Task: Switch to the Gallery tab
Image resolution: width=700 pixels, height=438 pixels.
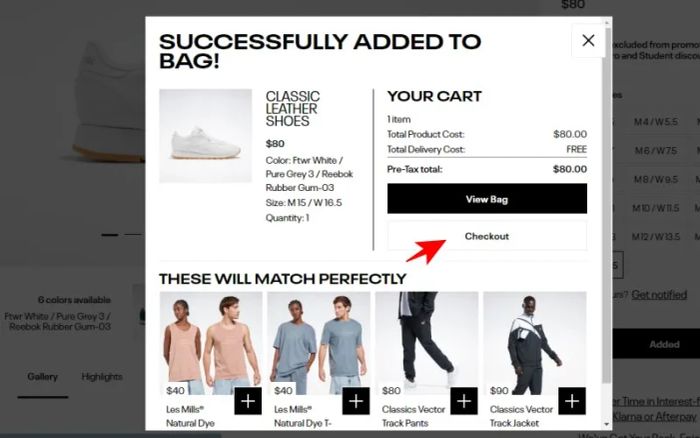Action: (x=42, y=377)
